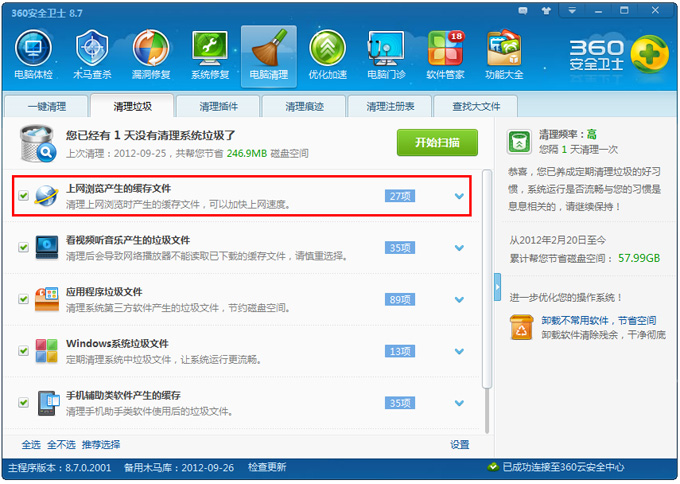This screenshot has width=680, height=484.
Task: Click 检查更新 check update link
Action: pos(267,467)
